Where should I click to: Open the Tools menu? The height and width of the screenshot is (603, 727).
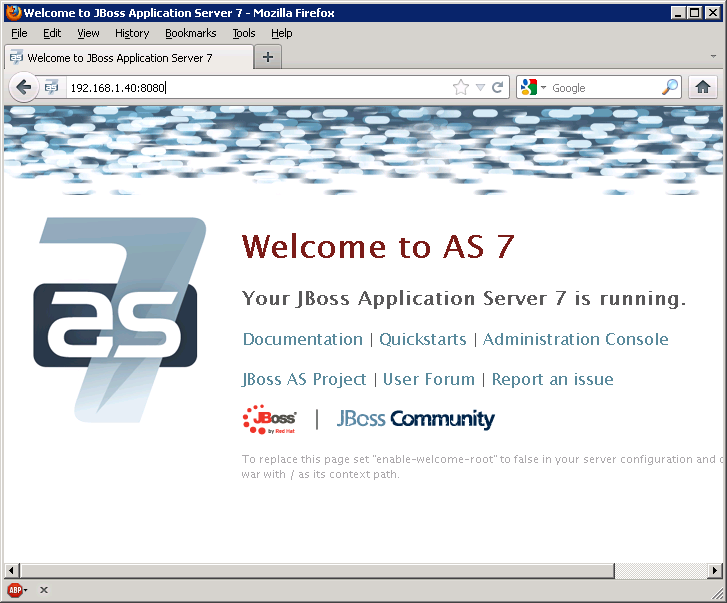pos(244,33)
